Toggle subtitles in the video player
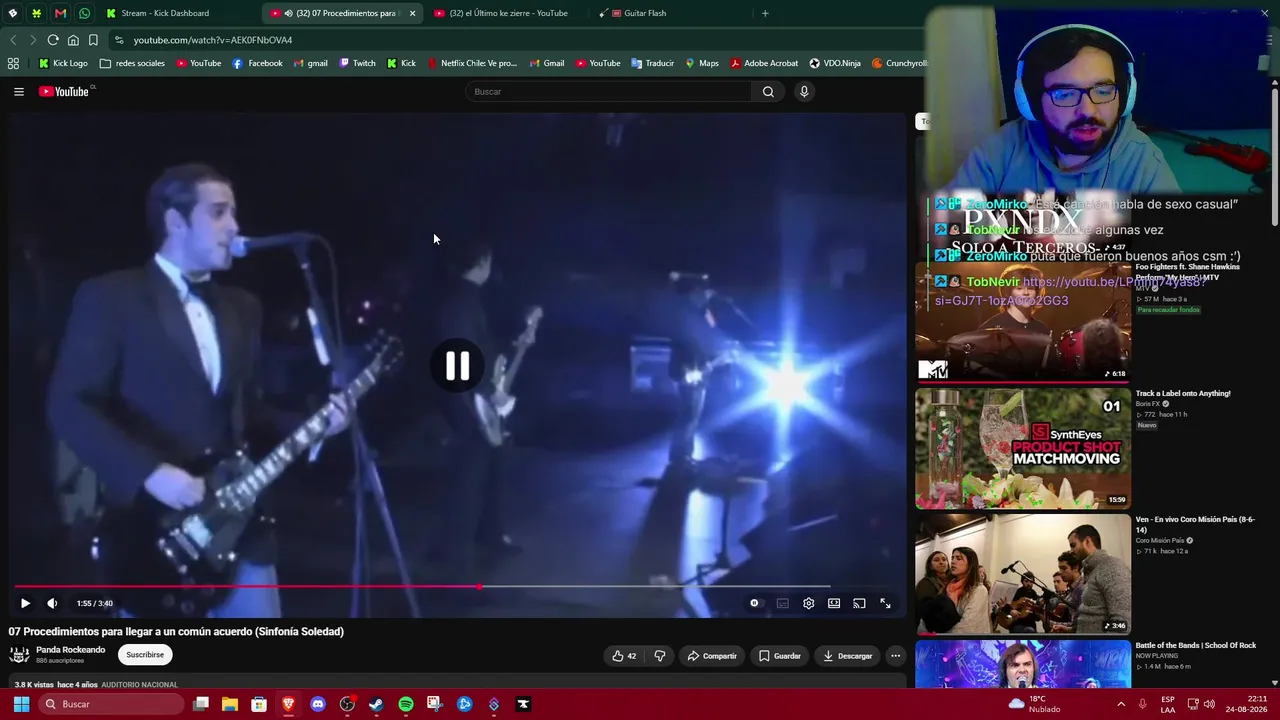 pos(782,603)
